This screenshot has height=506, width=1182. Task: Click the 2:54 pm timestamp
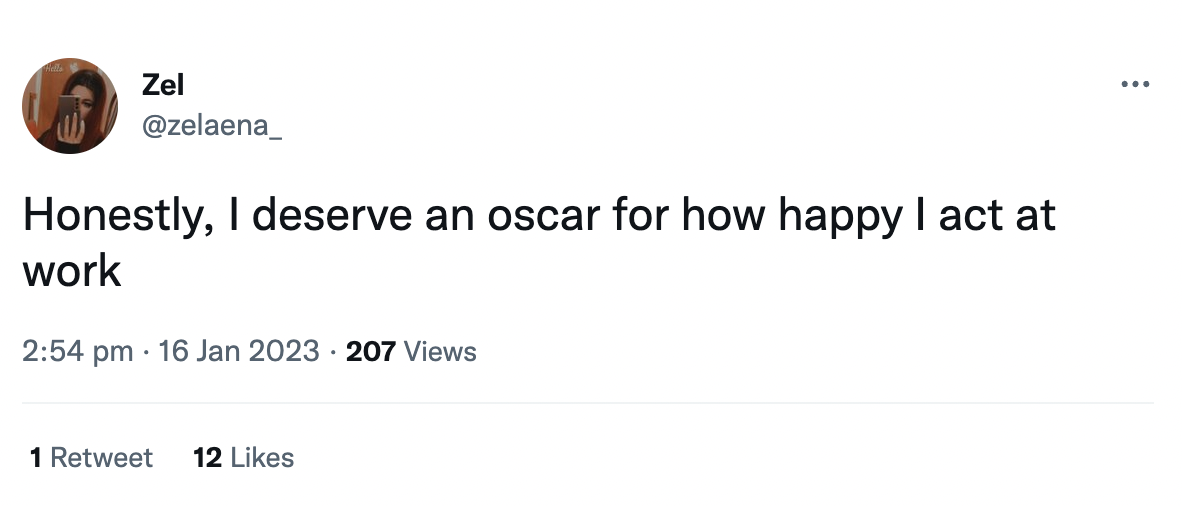[77, 352]
